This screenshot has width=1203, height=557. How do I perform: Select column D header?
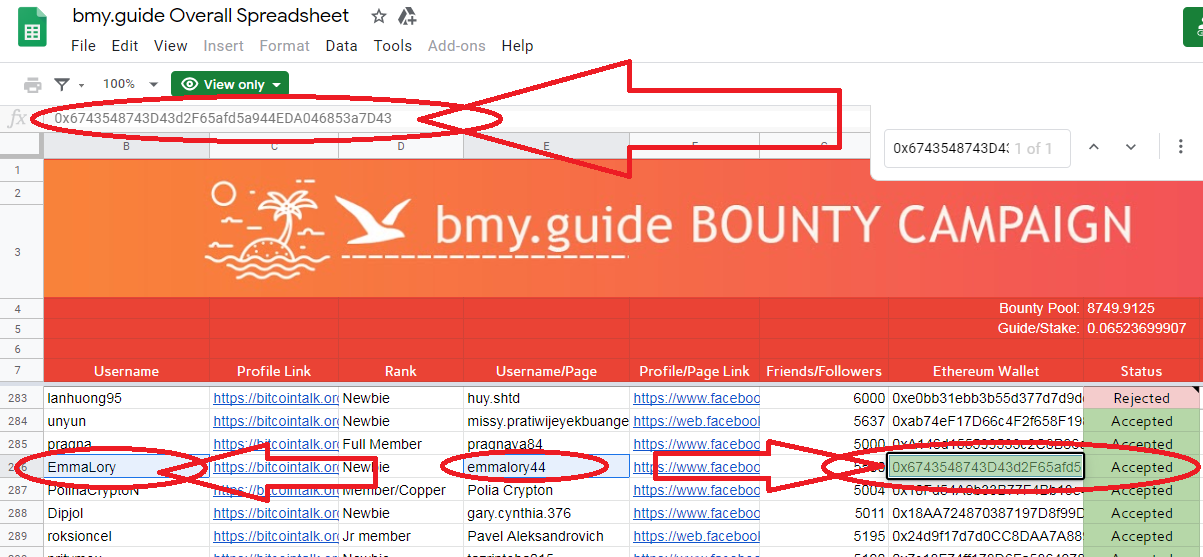(x=401, y=147)
